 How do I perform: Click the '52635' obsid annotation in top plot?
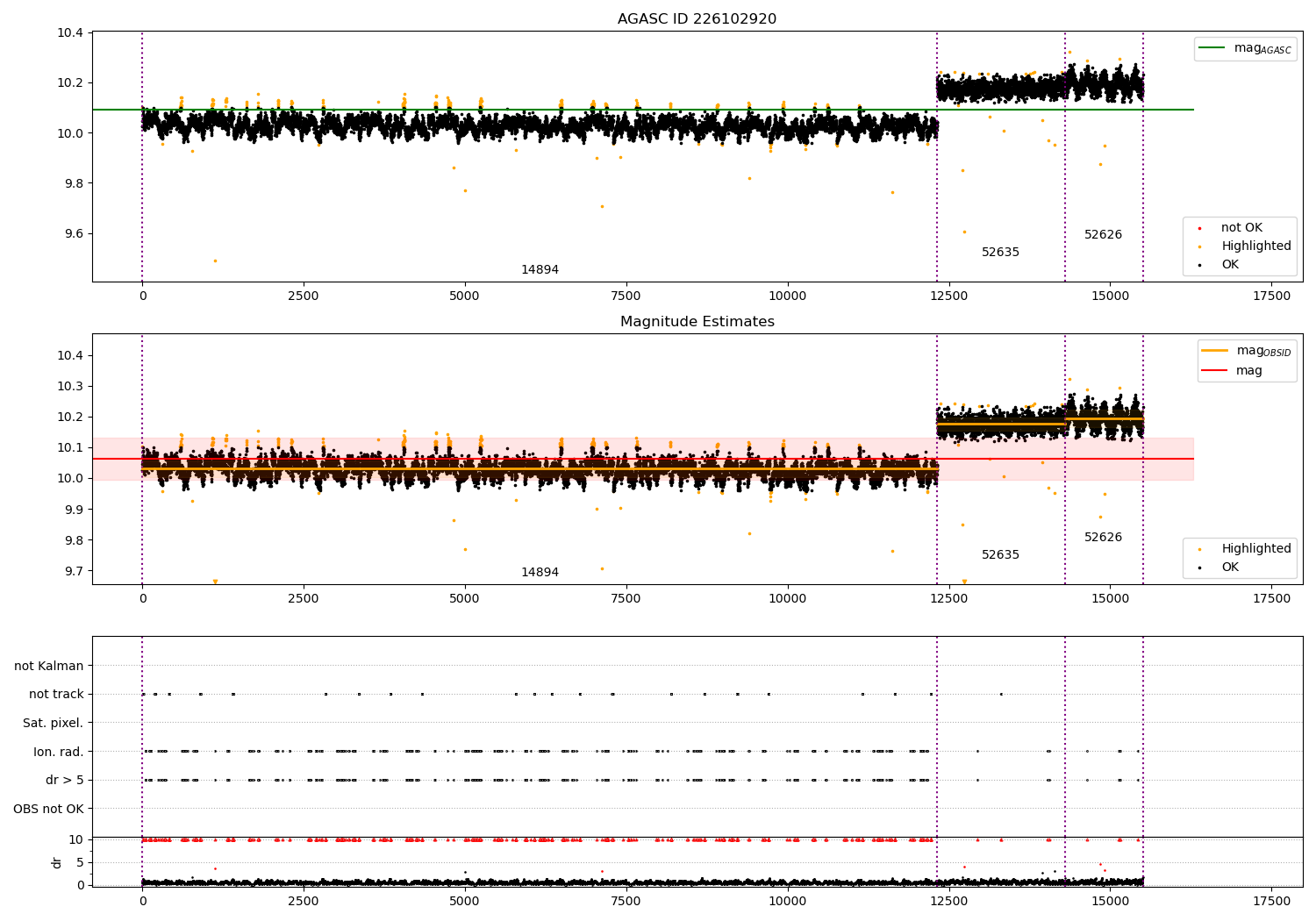coord(1000,253)
